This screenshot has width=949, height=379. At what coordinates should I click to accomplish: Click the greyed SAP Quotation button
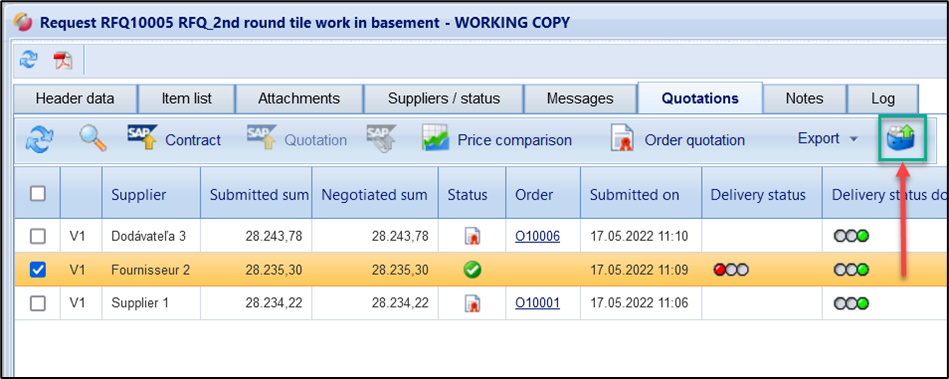point(297,140)
